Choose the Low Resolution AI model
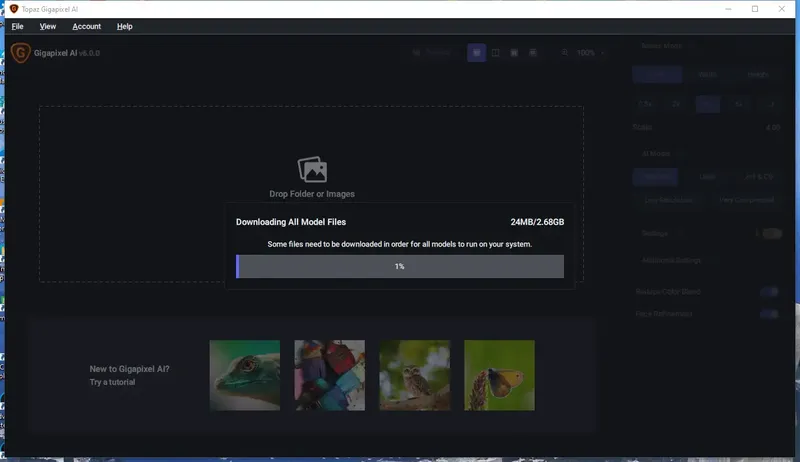This screenshot has width=800, height=462. point(668,200)
